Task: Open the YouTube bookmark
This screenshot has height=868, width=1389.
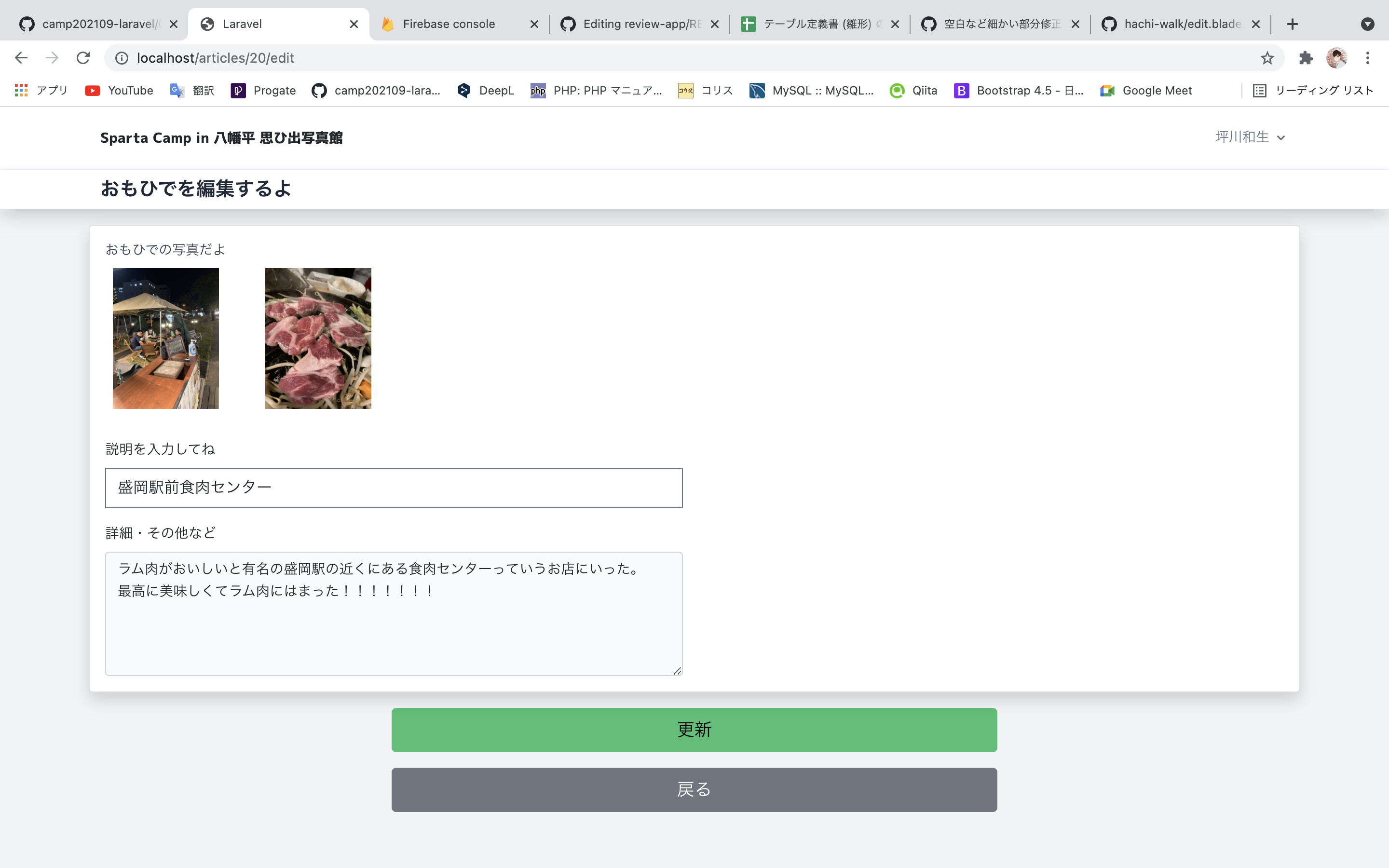Action: coord(118,90)
